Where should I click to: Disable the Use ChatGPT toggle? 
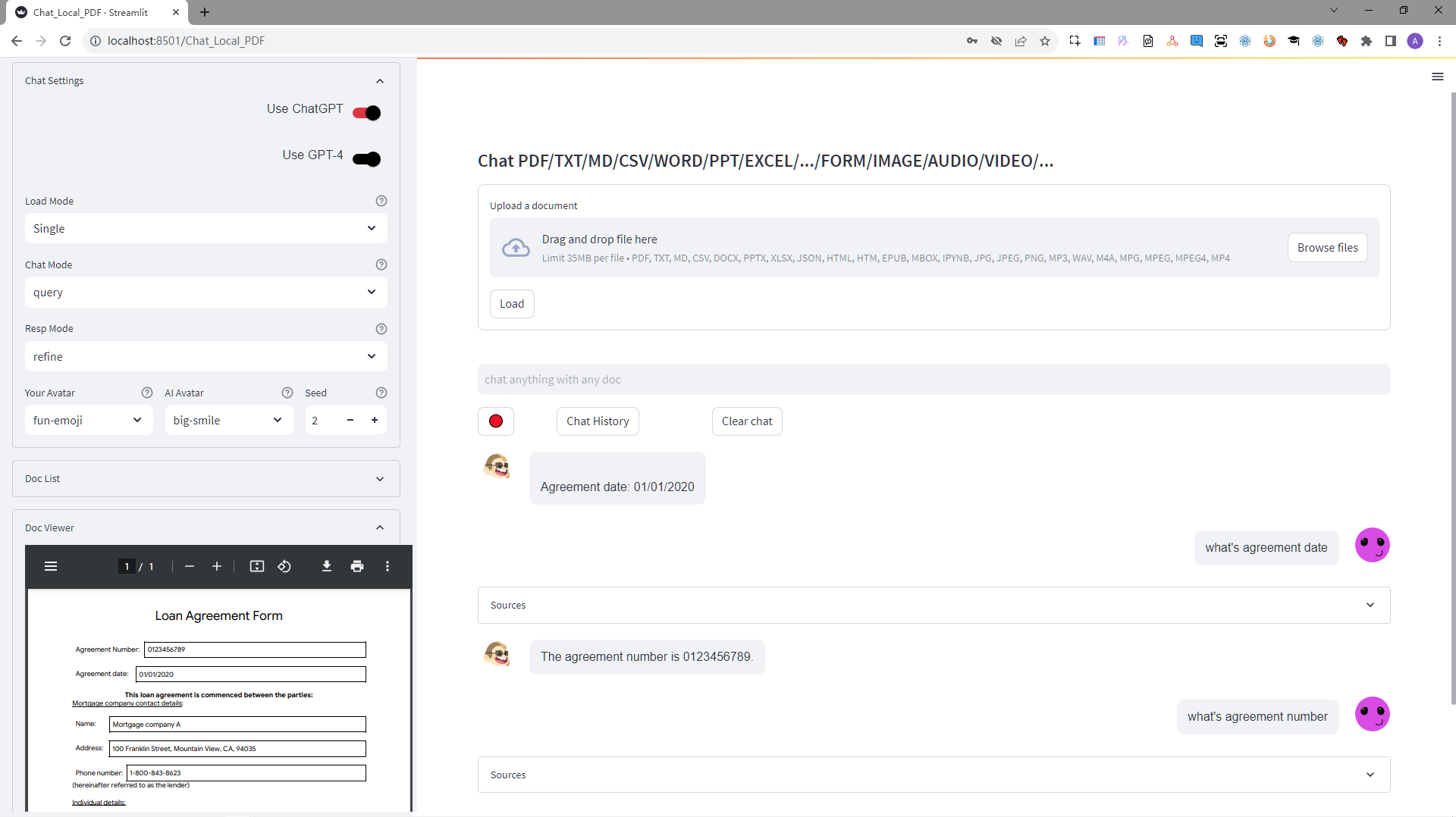pos(366,112)
